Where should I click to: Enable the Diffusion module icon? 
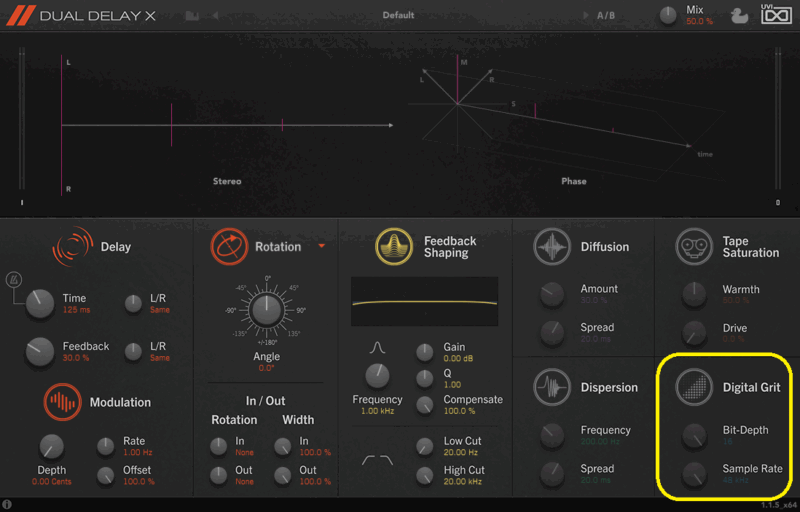(x=552, y=247)
